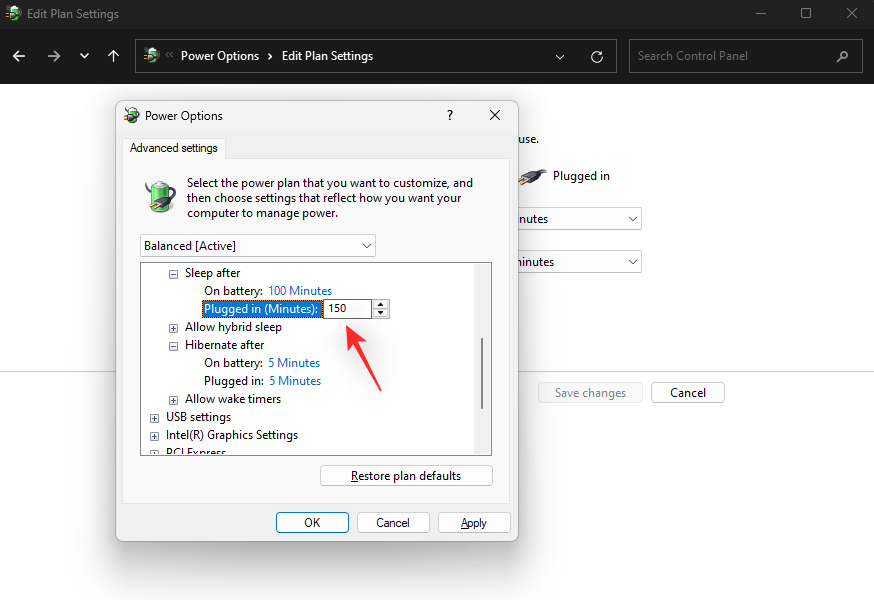Open the Balanced [Active] power plan dropdown
Screen dimensions: 874x600
258,246
